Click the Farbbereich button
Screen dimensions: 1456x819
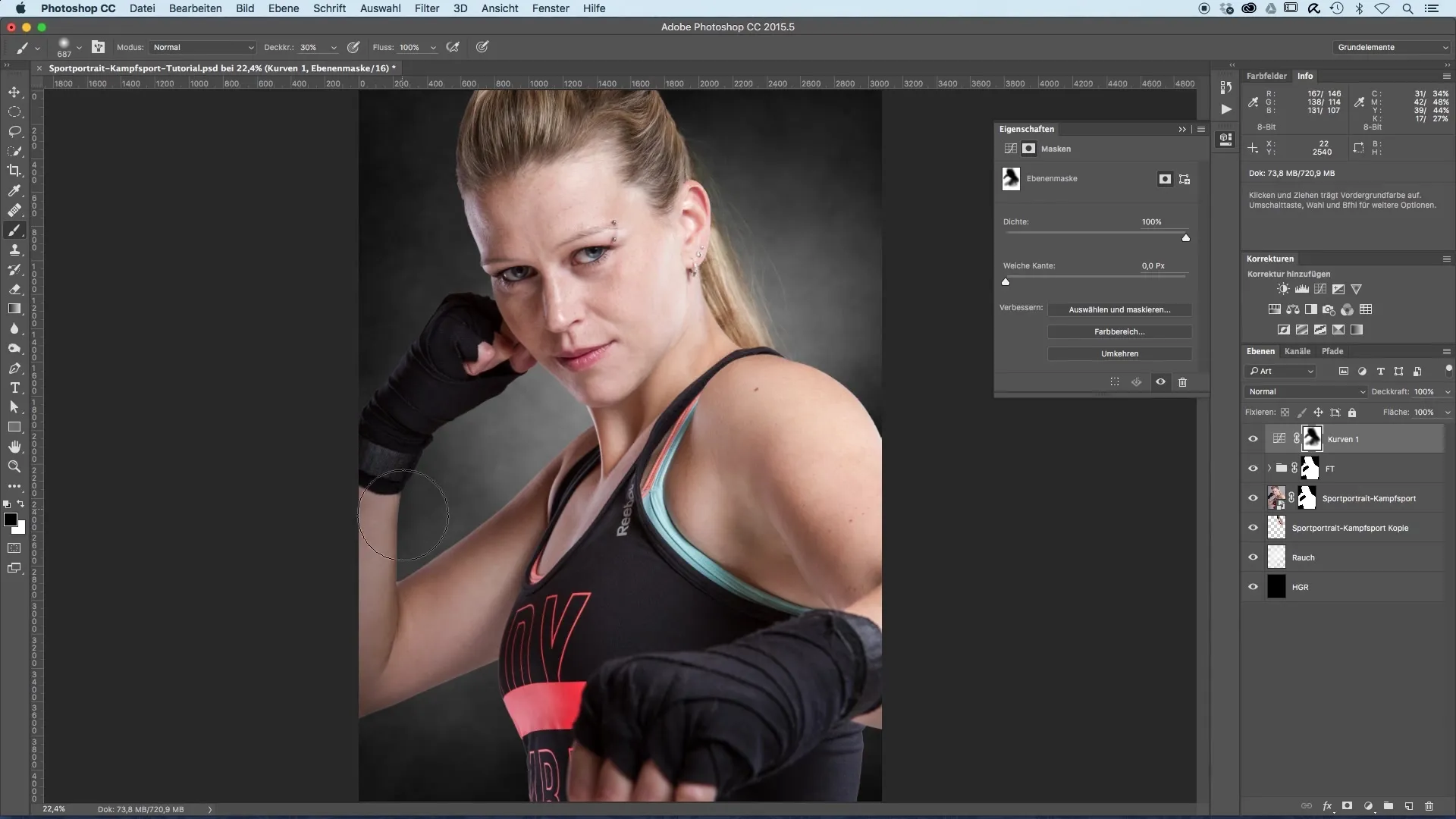(x=1119, y=331)
